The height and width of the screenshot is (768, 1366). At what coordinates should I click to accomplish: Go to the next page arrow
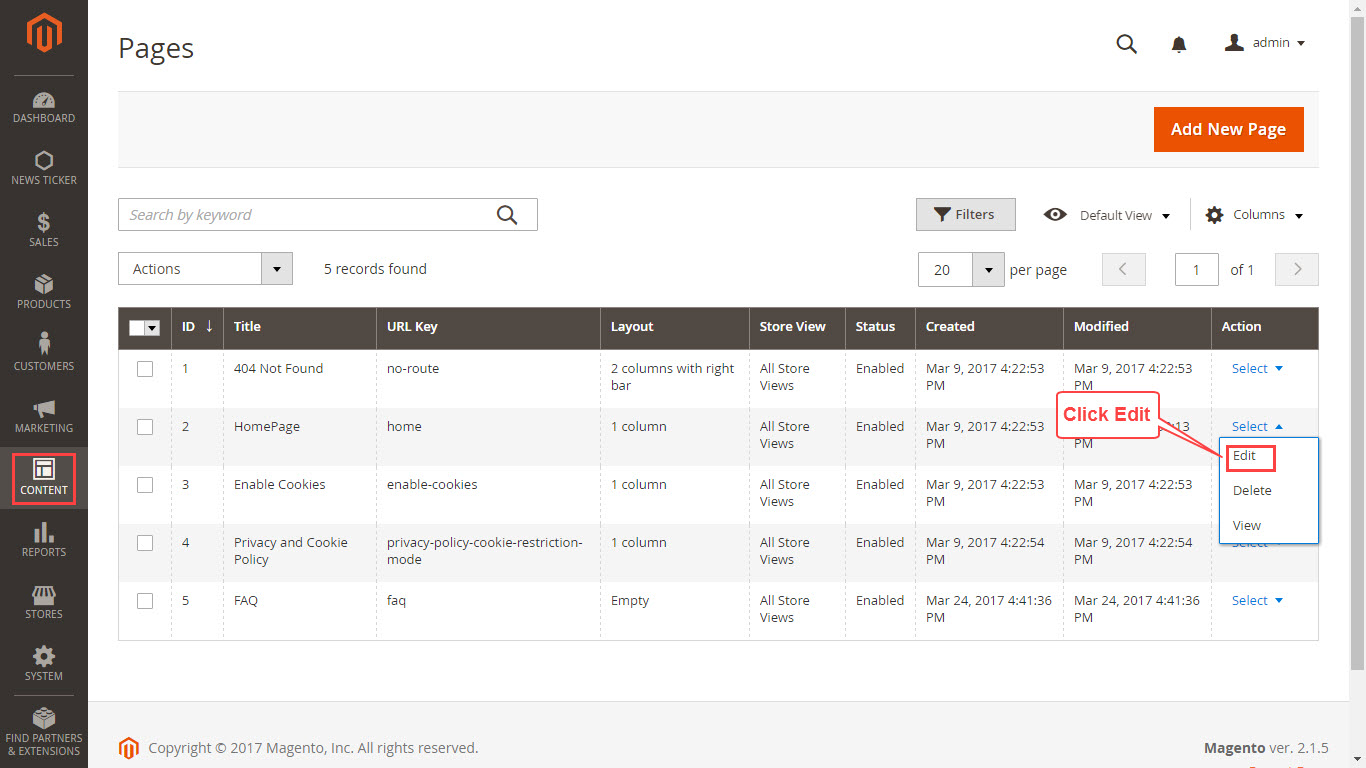pos(1297,269)
